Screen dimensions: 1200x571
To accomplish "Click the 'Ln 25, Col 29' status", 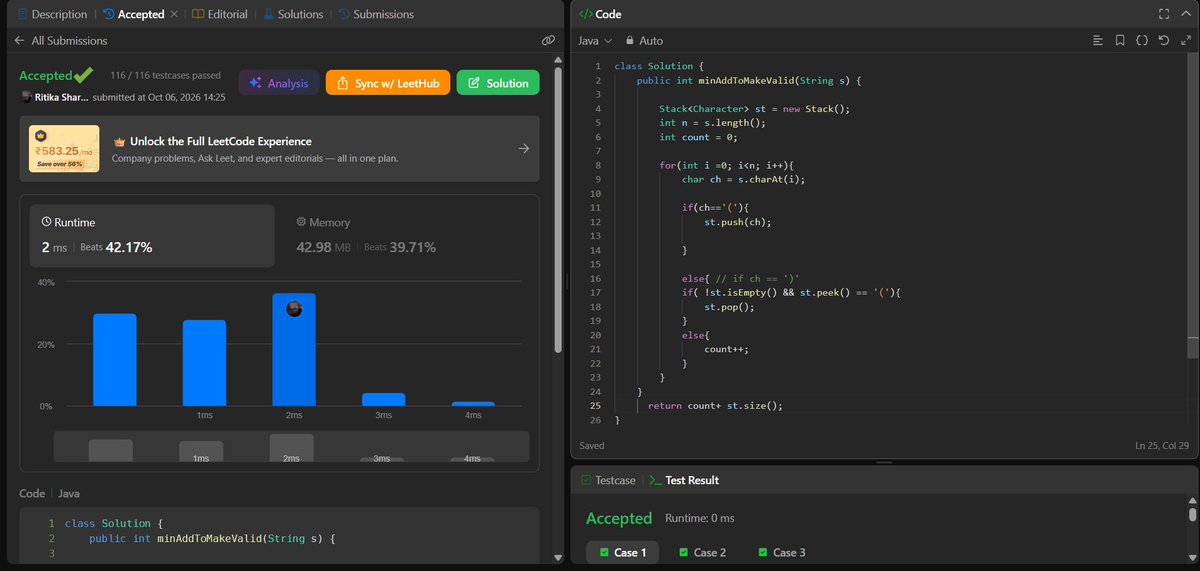I will click(x=1162, y=445).
